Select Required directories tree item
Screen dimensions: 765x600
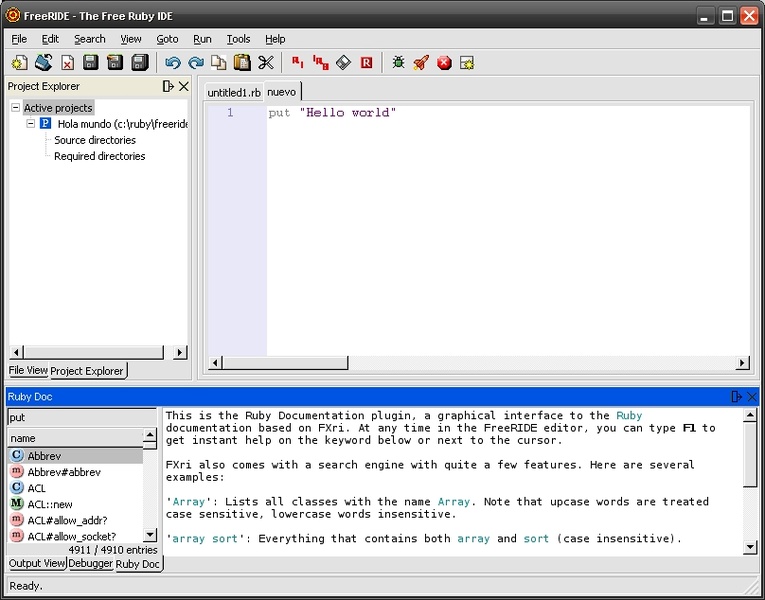pyautogui.click(x=100, y=156)
